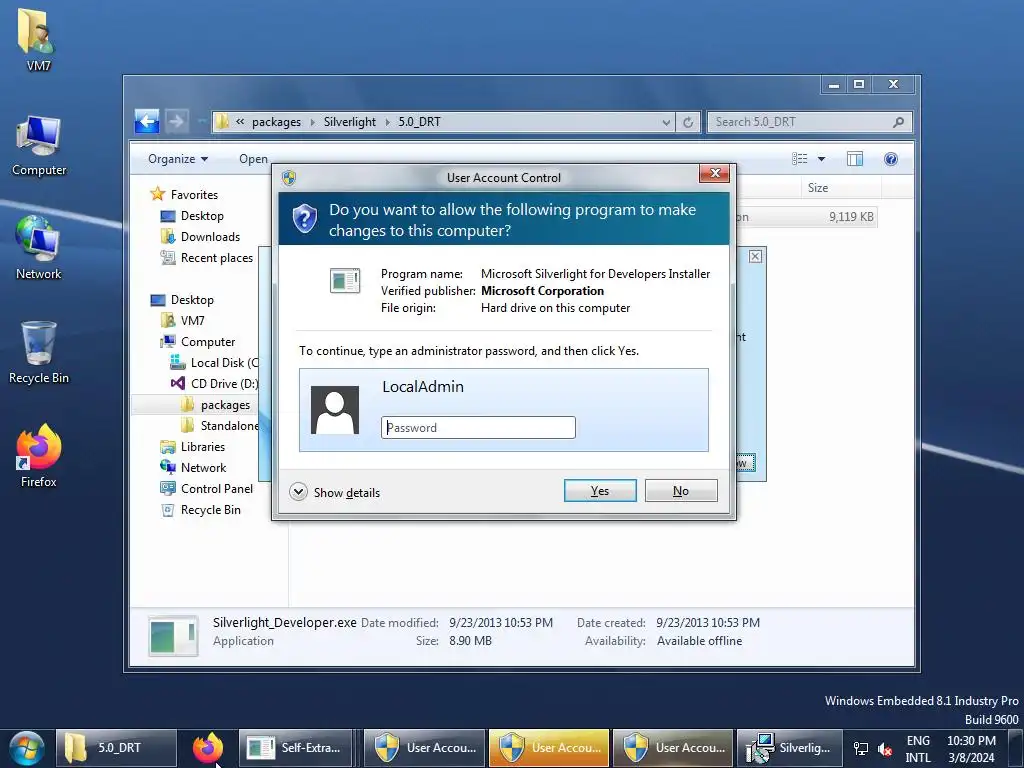
Task: Select the Standalone folder in the tree
Action: pos(219,426)
